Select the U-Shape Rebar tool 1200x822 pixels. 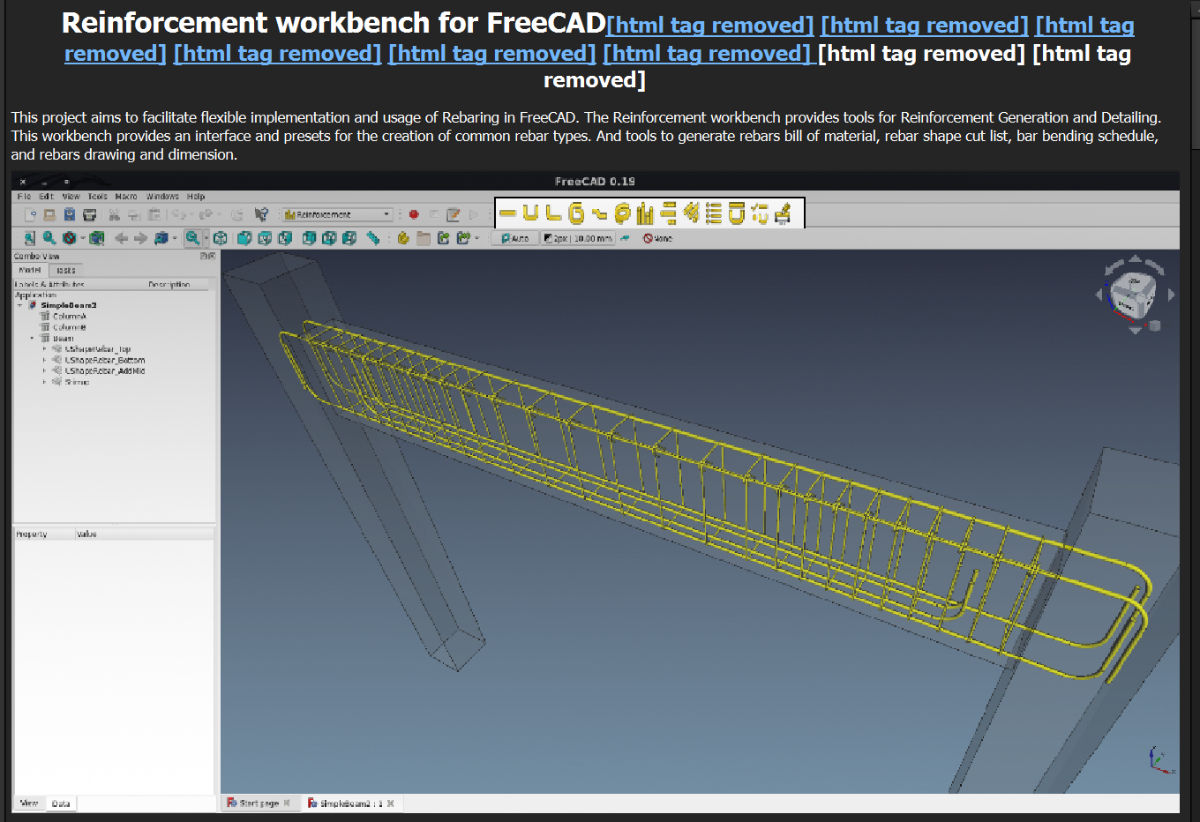[531, 212]
